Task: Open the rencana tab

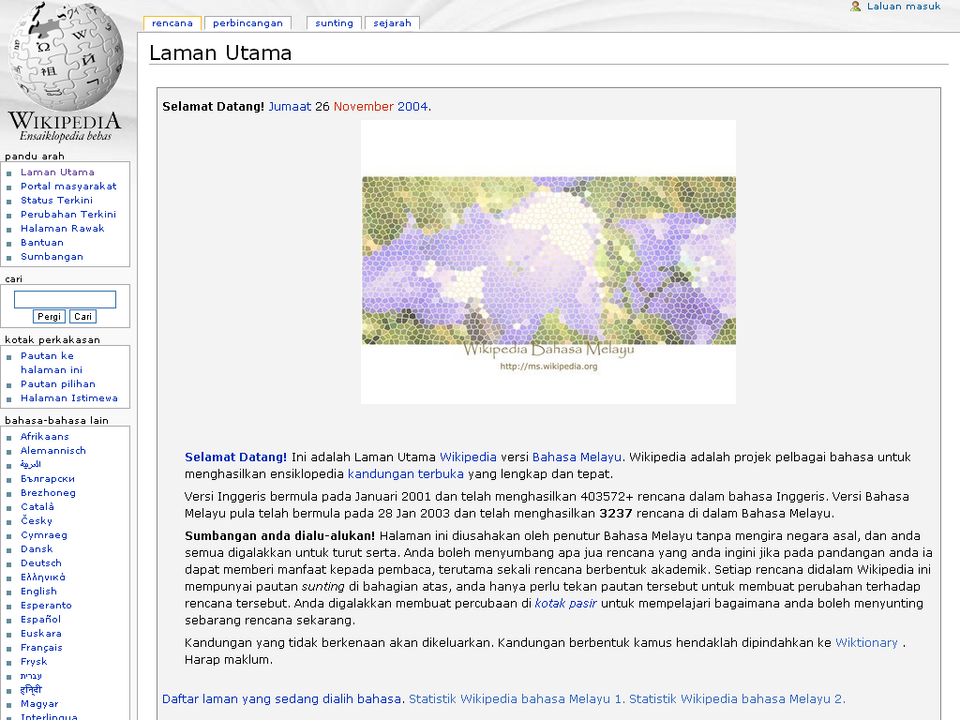Action: tap(172, 23)
